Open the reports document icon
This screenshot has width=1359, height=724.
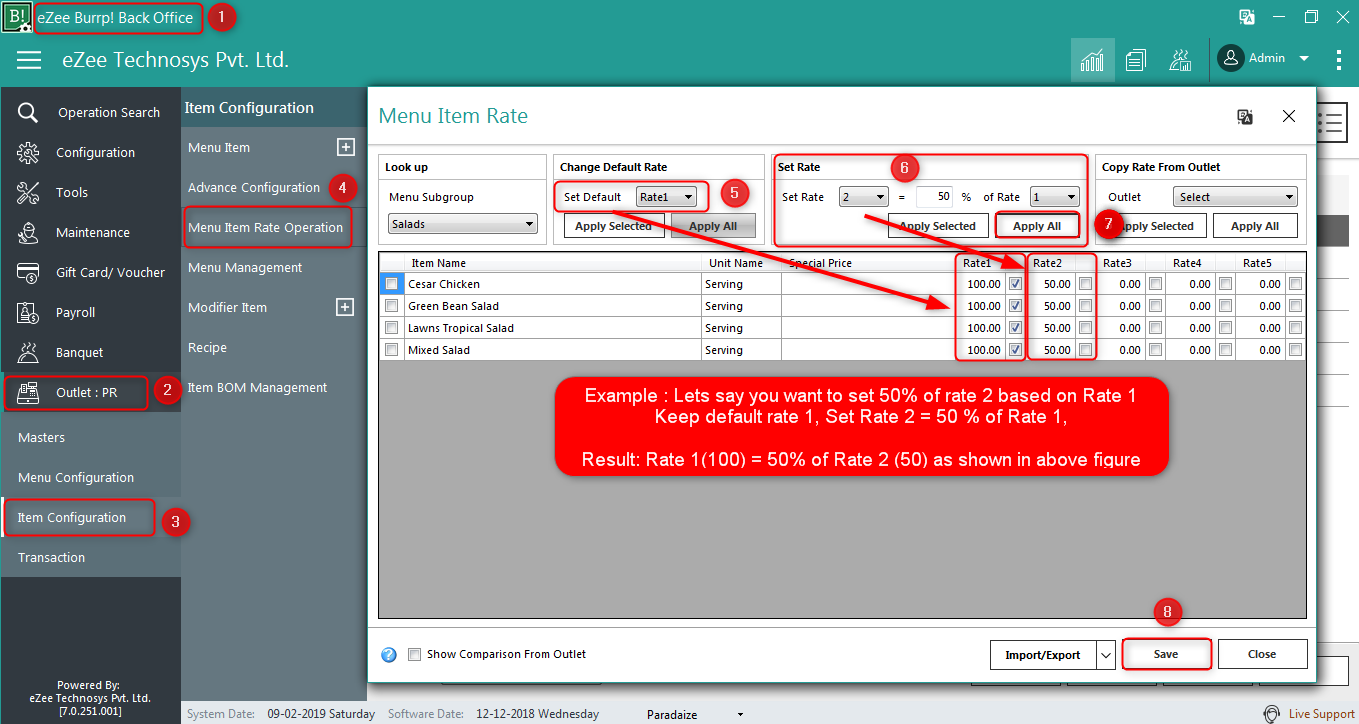(1135, 60)
